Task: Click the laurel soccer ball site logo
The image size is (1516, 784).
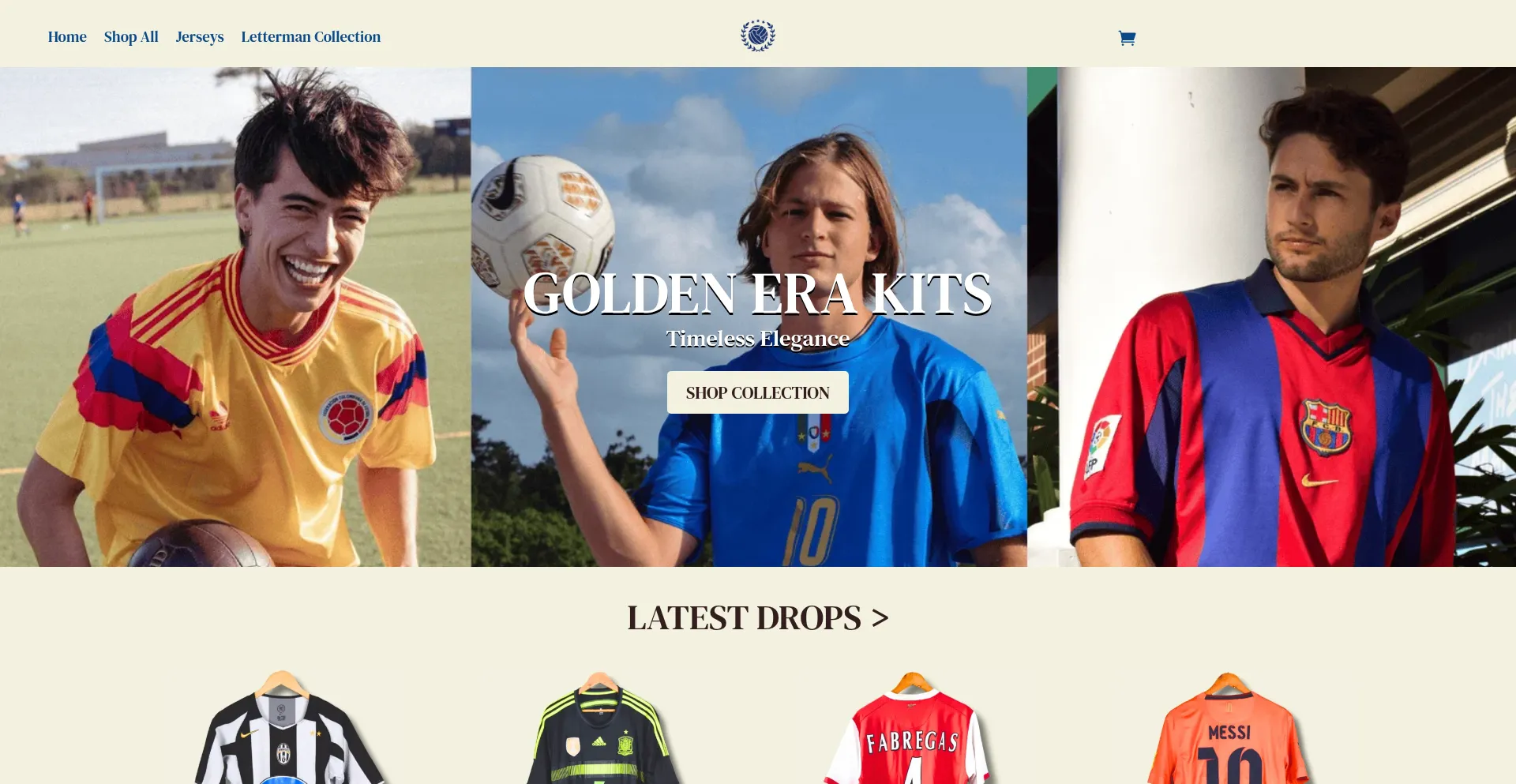Action: tap(758, 36)
